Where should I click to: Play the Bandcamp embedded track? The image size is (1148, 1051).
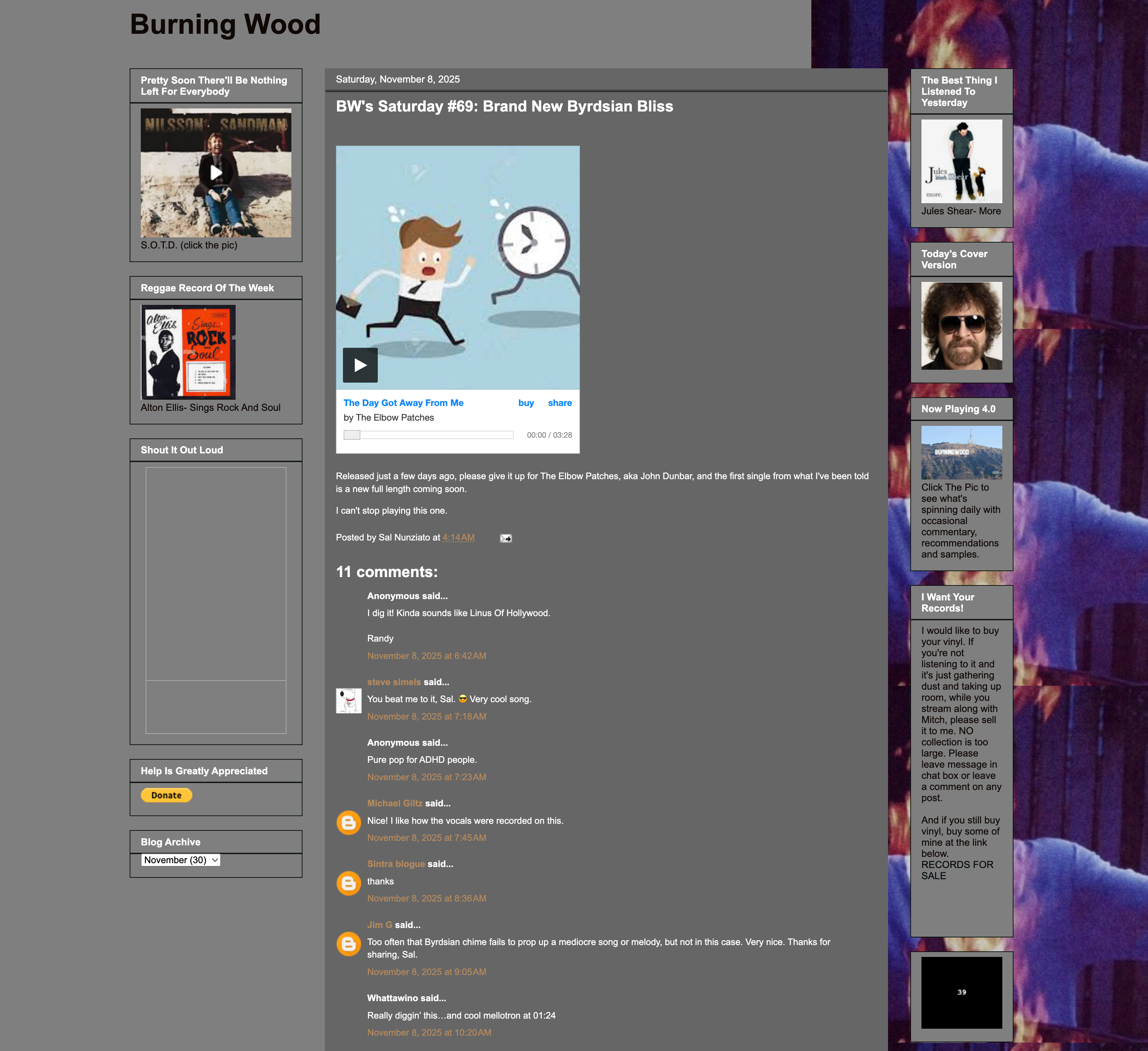click(x=360, y=365)
